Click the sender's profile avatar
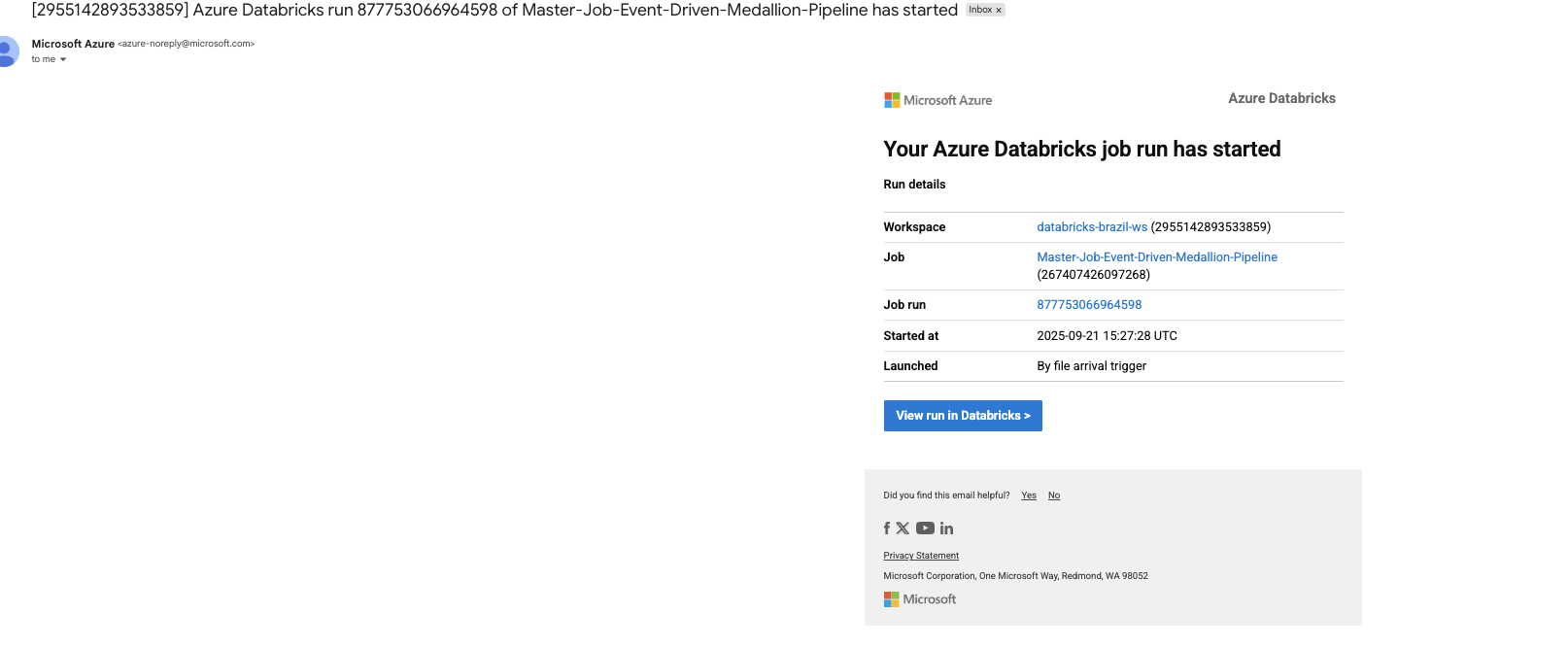 [x=8, y=51]
